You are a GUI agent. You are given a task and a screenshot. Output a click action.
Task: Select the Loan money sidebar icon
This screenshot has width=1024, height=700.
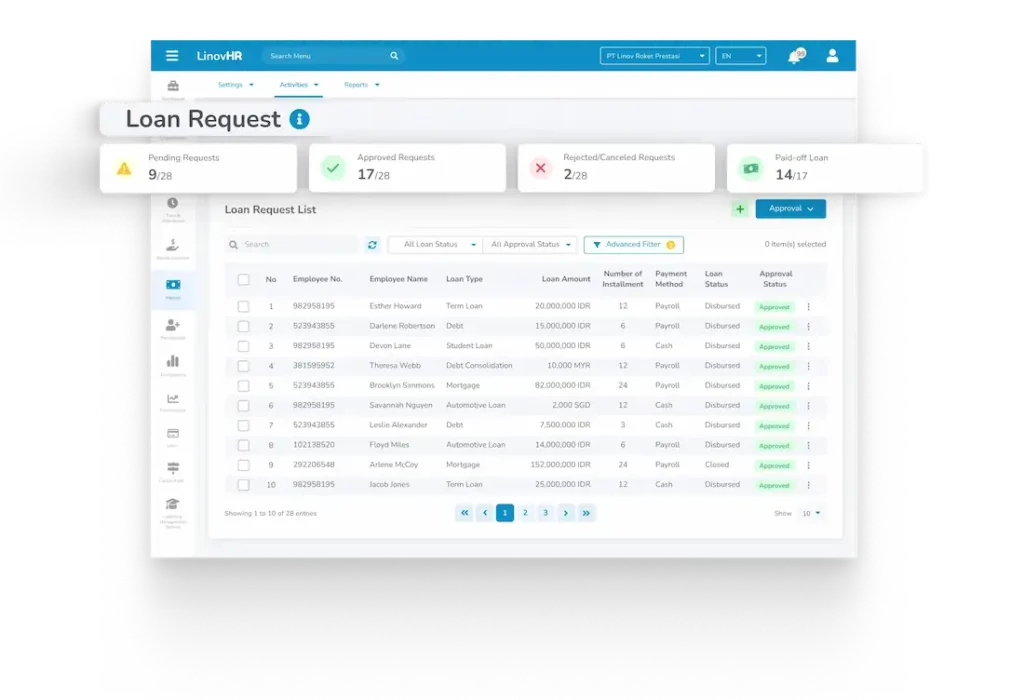point(173,285)
